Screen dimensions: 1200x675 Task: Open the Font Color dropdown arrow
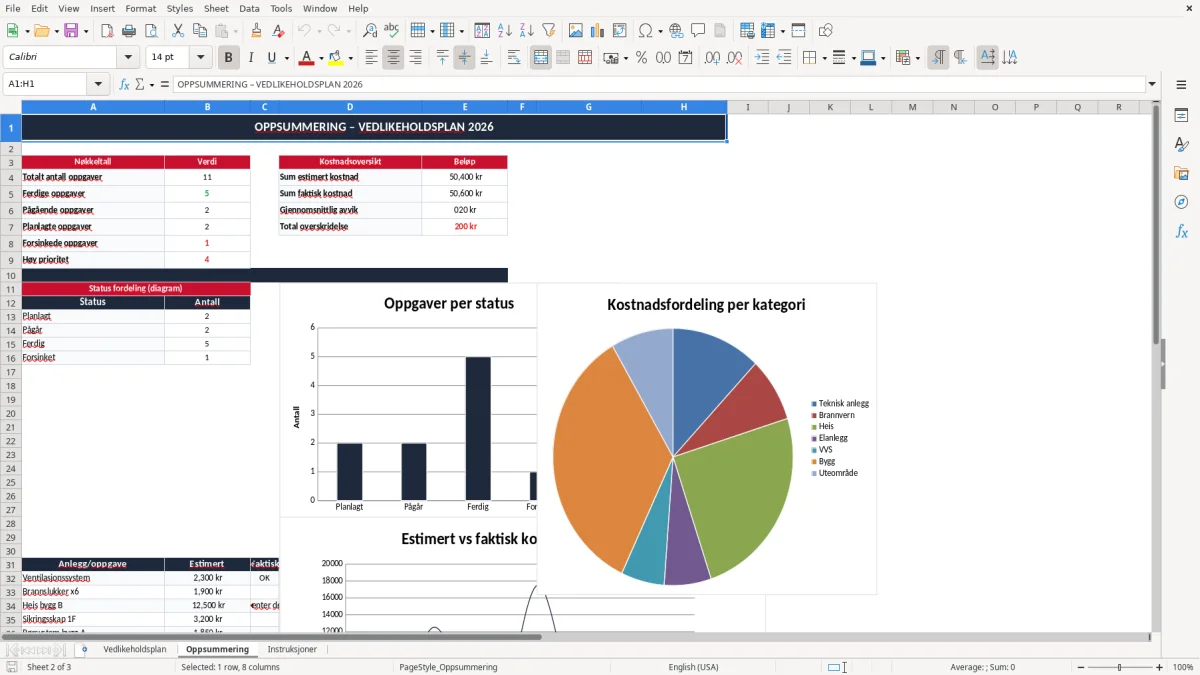point(323,58)
